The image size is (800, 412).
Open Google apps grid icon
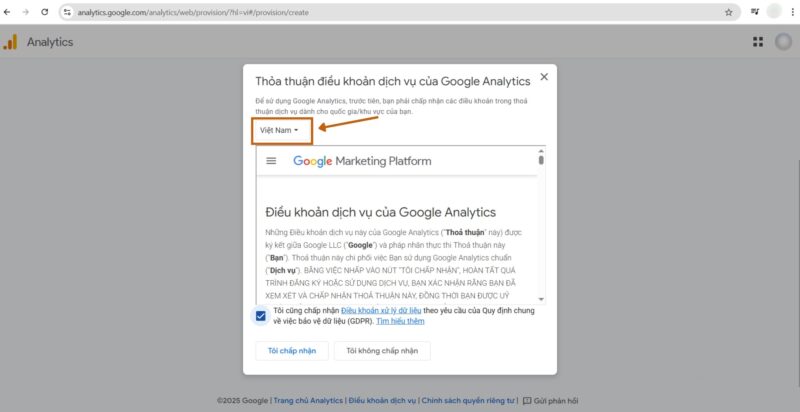click(758, 42)
